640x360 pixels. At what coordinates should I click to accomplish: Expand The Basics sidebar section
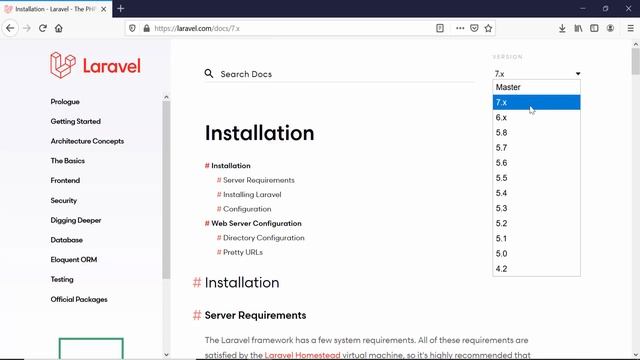coord(68,160)
